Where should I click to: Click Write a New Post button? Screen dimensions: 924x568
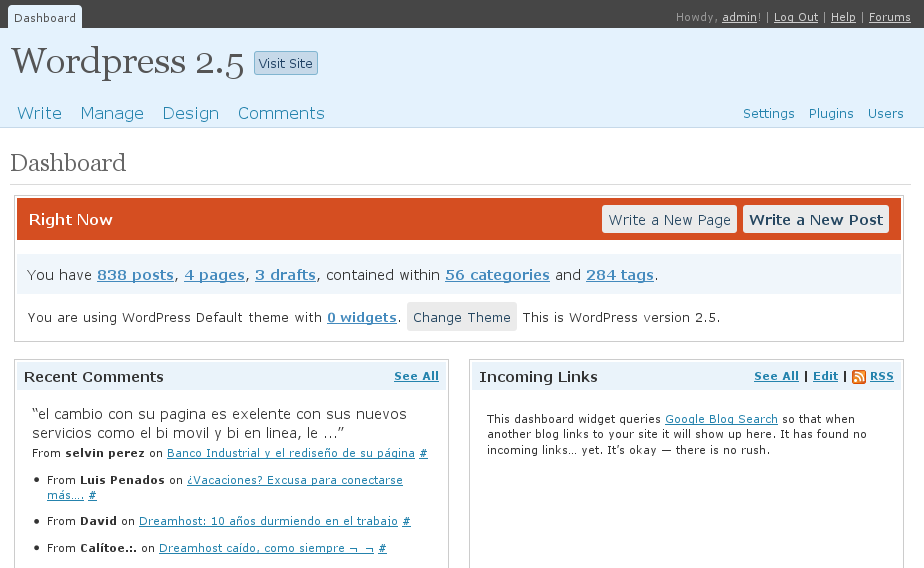tap(816, 219)
